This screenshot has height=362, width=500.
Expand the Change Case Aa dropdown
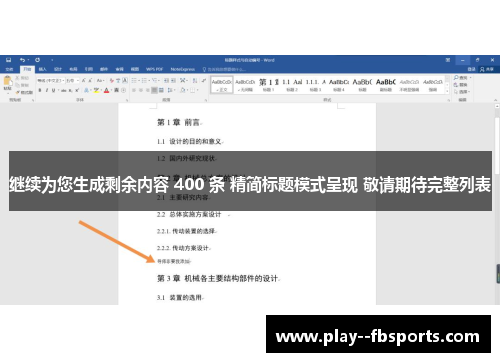point(100,81)
